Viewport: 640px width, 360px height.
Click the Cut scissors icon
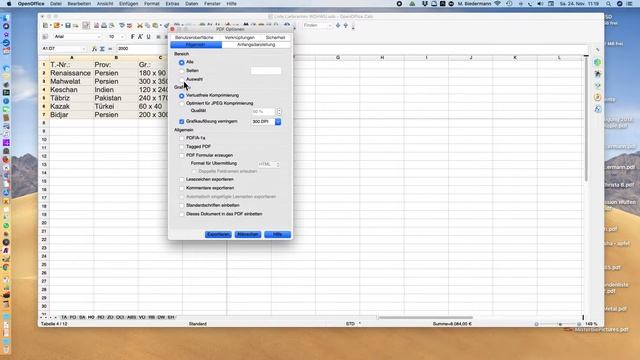(x=140, y=25)
